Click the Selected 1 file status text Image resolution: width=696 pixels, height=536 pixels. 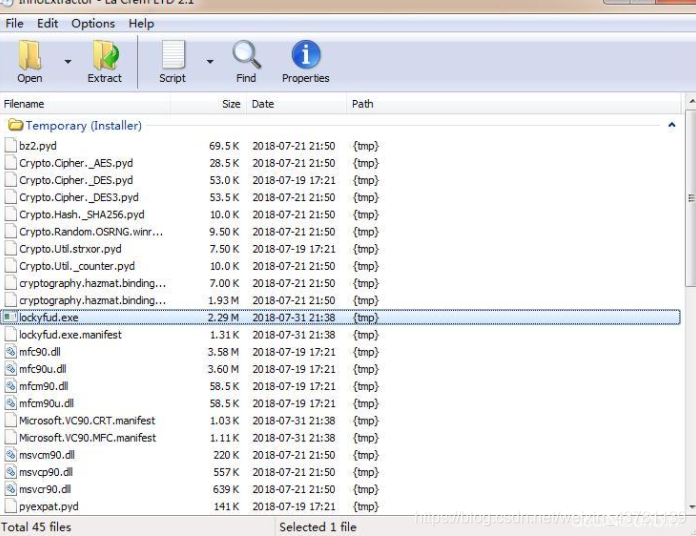(x=318, y=527)
